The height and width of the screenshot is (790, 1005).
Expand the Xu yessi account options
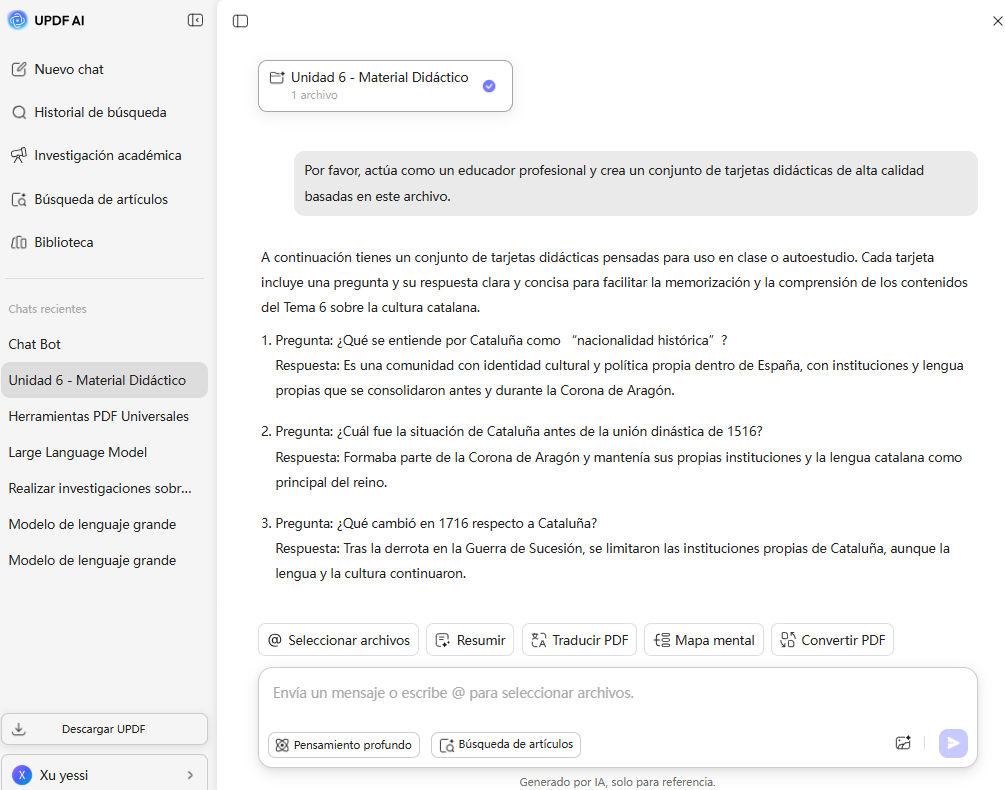click(x=104, y=773)
